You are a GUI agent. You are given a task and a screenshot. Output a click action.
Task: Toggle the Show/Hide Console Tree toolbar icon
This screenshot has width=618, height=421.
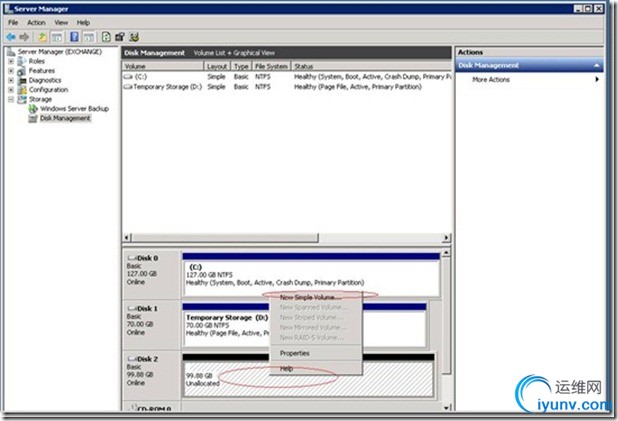coord(57,37)
